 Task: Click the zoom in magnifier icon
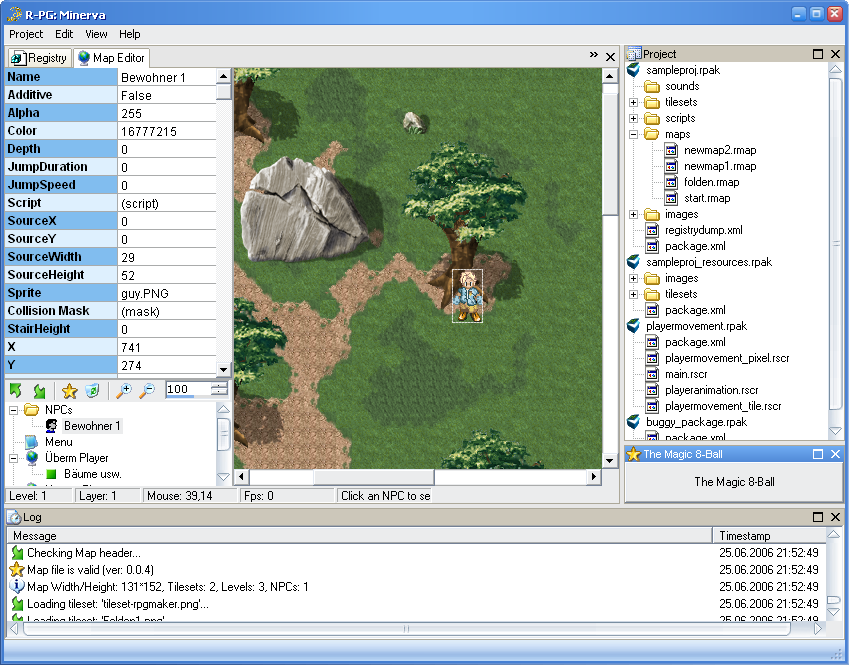point(124,390)
